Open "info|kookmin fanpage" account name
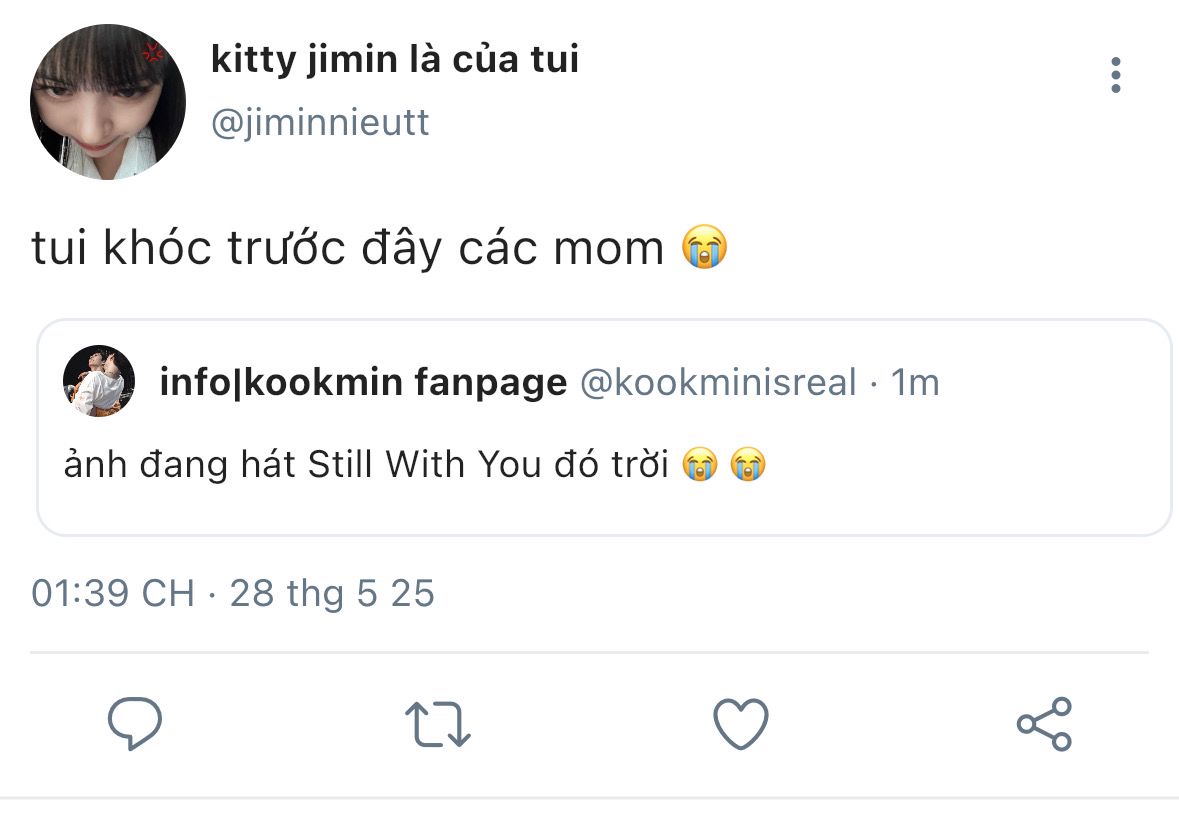The height and width of the screenshot is (816, 1179). pos(363,382)
